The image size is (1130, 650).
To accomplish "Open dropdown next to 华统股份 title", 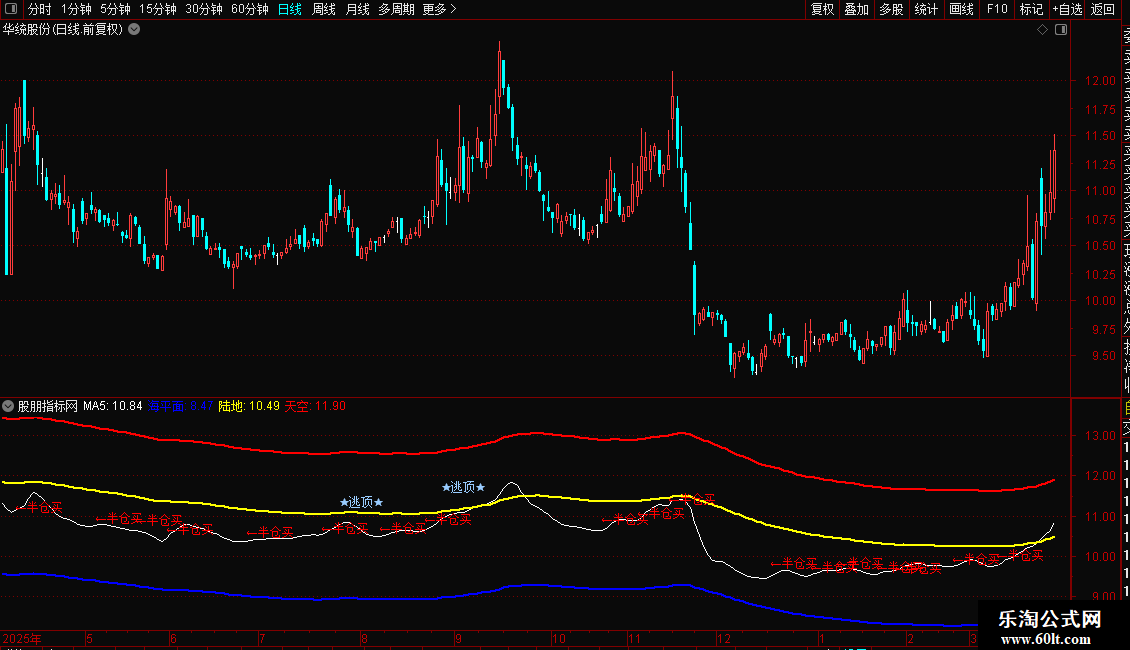I will click(x=134, y=30).
